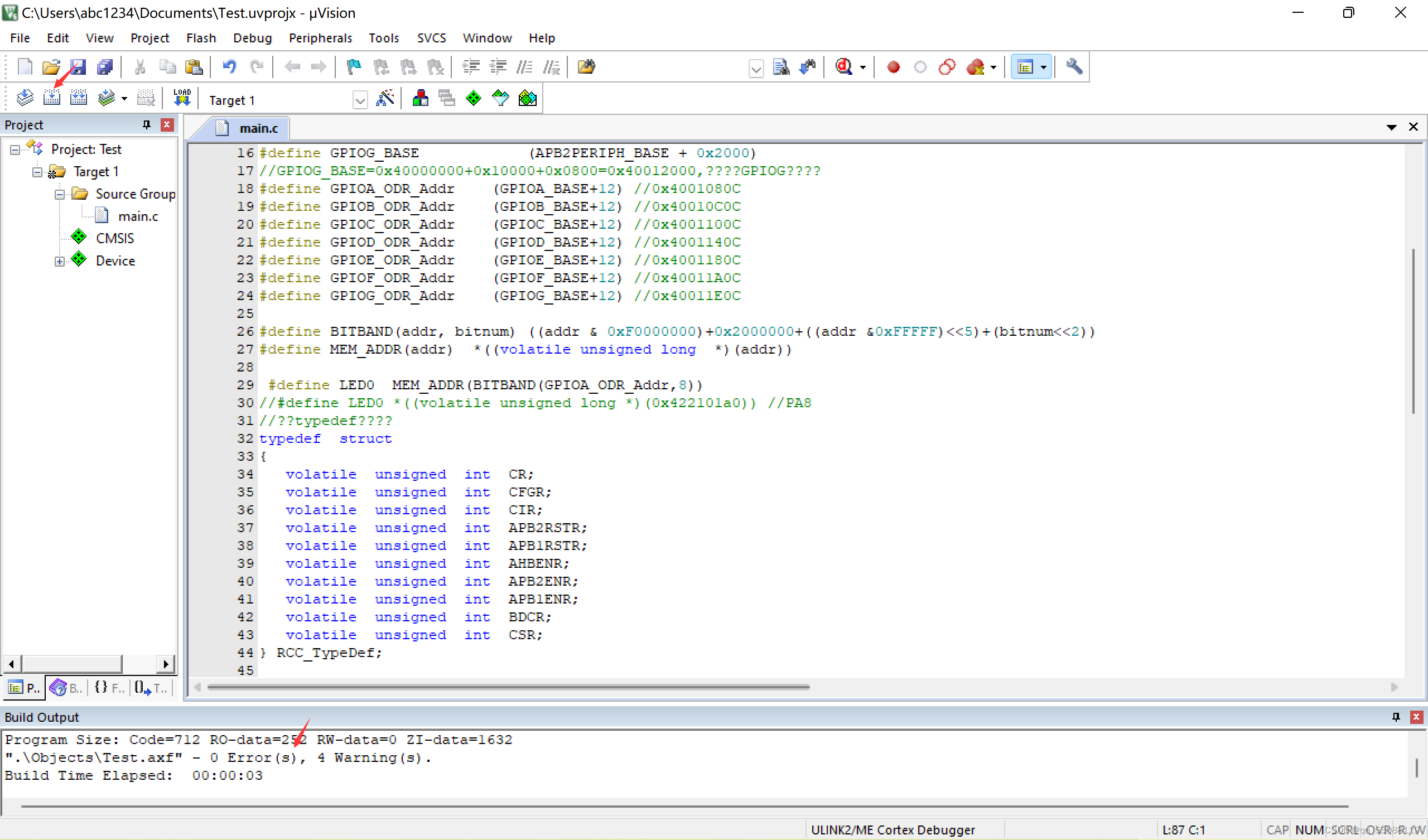Open Manage Run-Time Environment green diamond icon
Screen dimensions: 1428x840
pos(473,99)
